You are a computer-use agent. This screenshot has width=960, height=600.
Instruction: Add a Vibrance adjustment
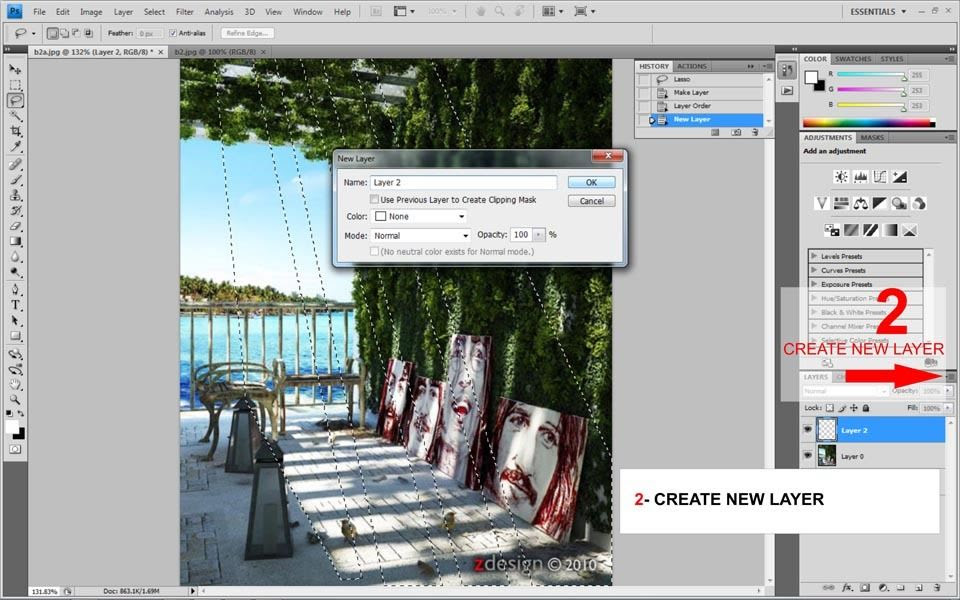[822, 203]
